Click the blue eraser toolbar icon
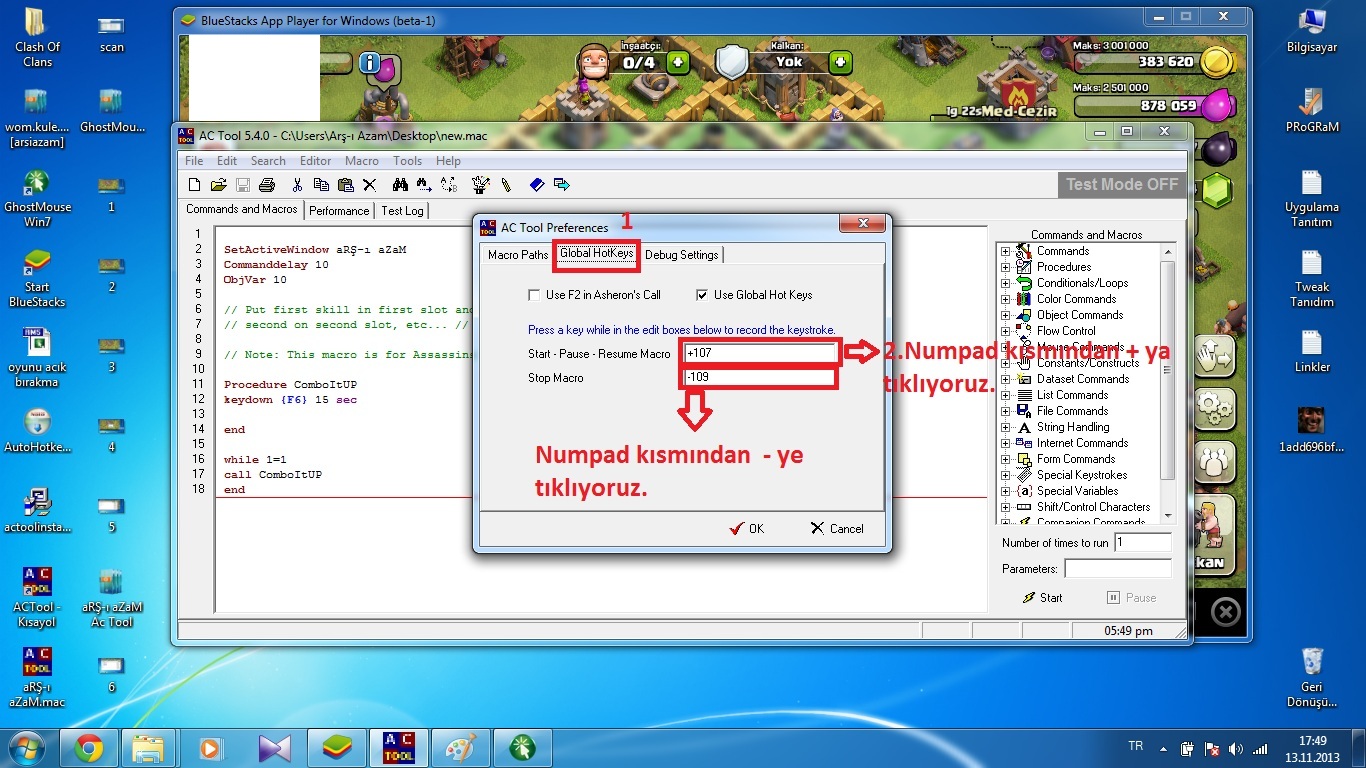 [537, 185]
